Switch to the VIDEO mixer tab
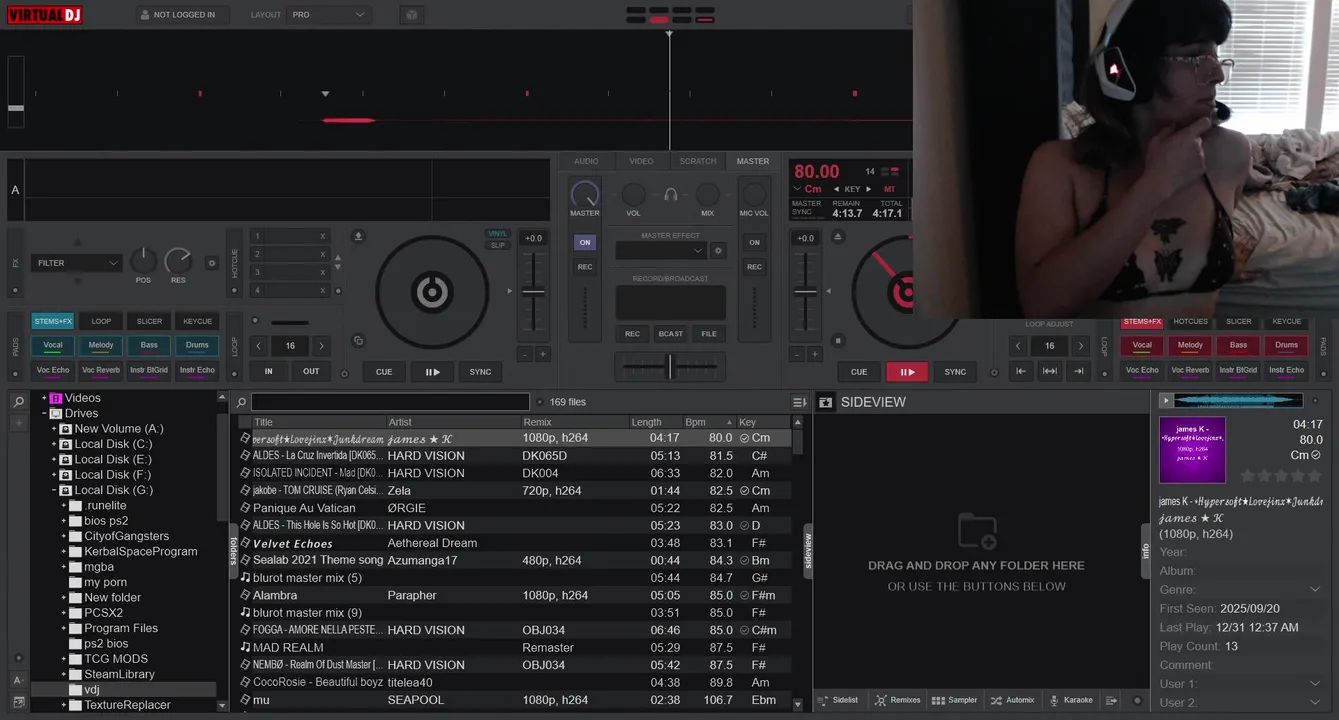The height and width of the screenshot is (720, 1339). [641, 161]
